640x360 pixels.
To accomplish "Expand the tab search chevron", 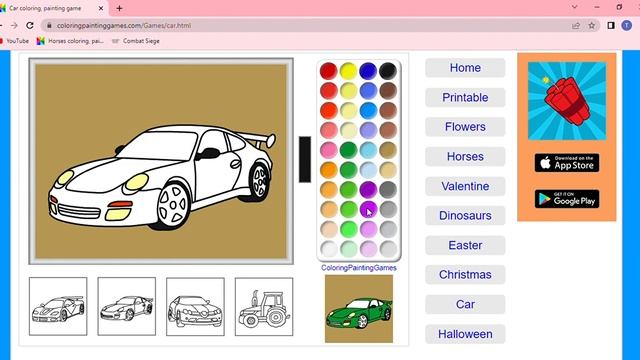I will pyautogui.click(x=574, y=7).
